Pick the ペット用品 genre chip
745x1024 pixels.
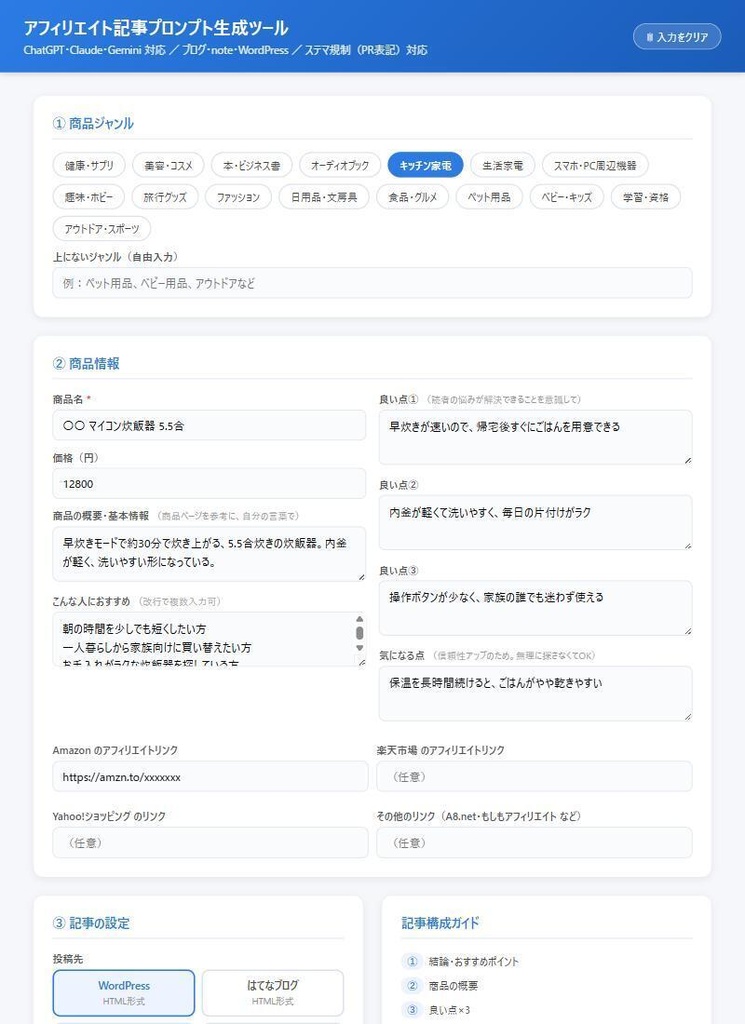489,197
